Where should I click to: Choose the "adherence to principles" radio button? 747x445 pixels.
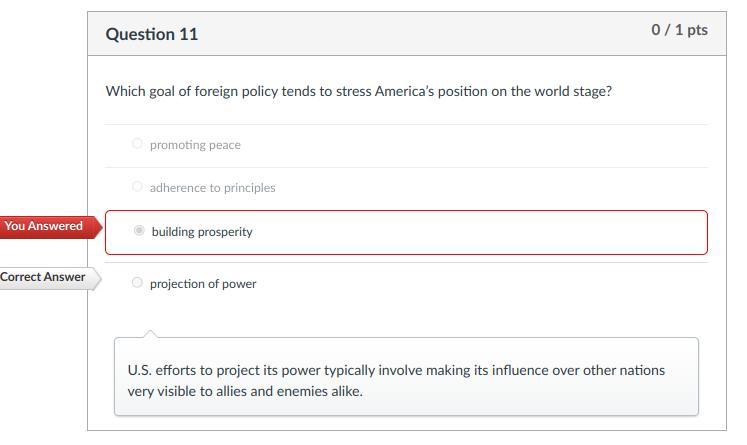(137, 187)
